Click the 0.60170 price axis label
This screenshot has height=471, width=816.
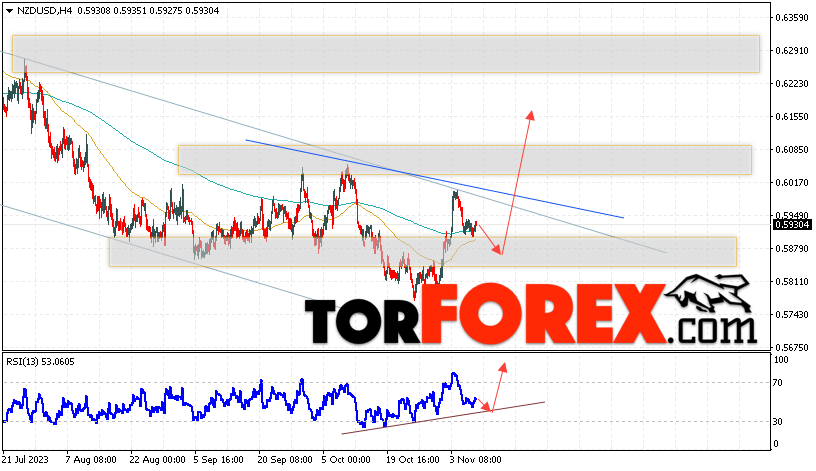[x=792, y=183]
